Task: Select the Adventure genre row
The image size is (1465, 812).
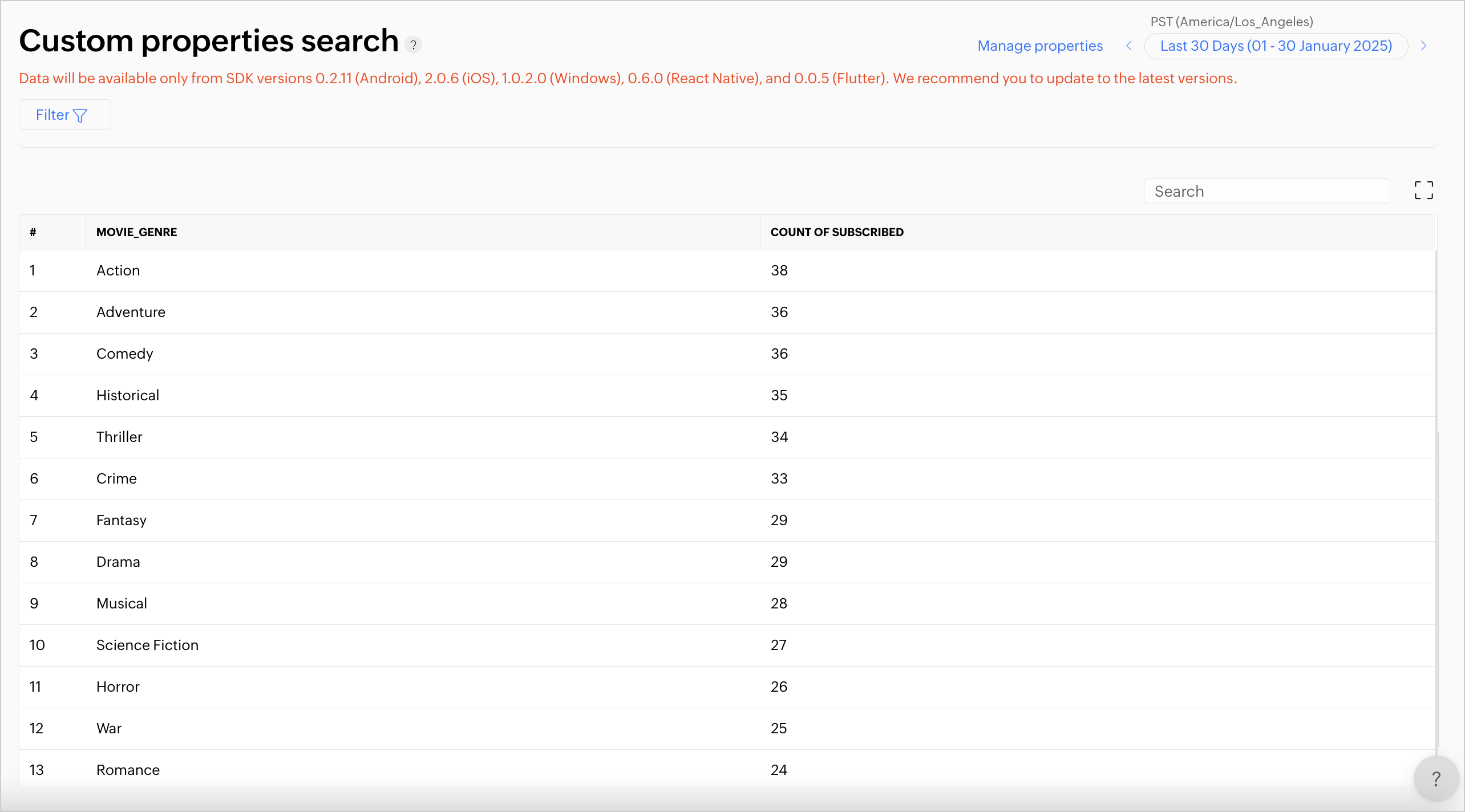Action: (131, 312)
